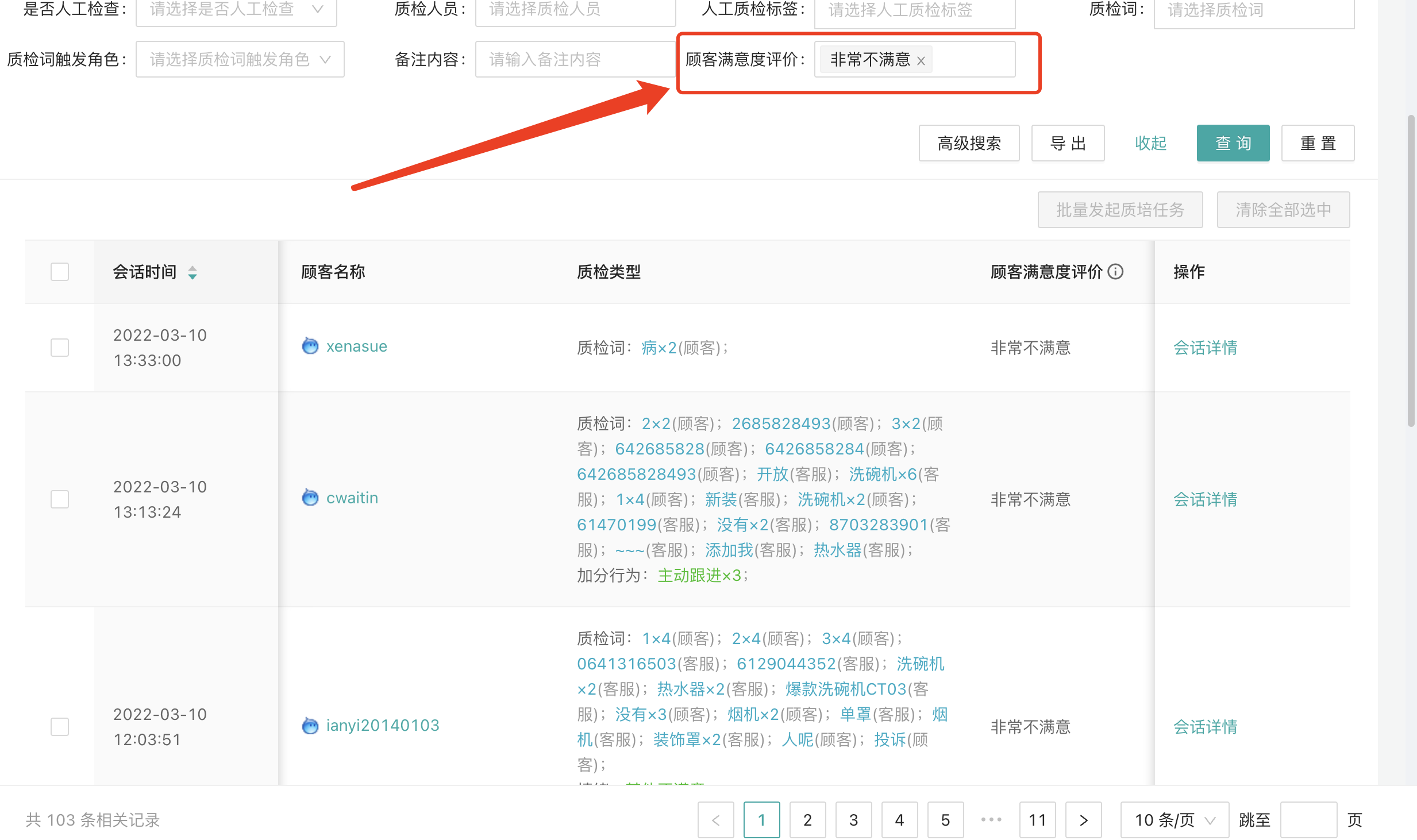Open 质检人员 selector
The width and height of the screenshot is (1417, 840).
(x=575, y=10)
